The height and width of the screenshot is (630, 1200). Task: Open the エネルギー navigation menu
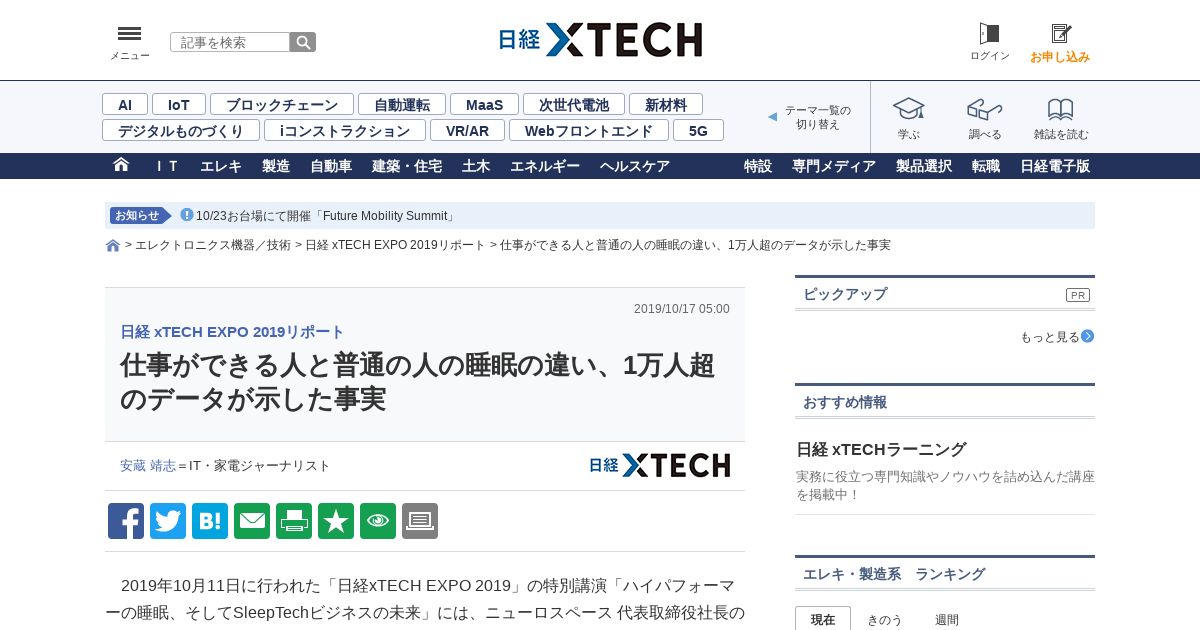[x=545, y=166]
